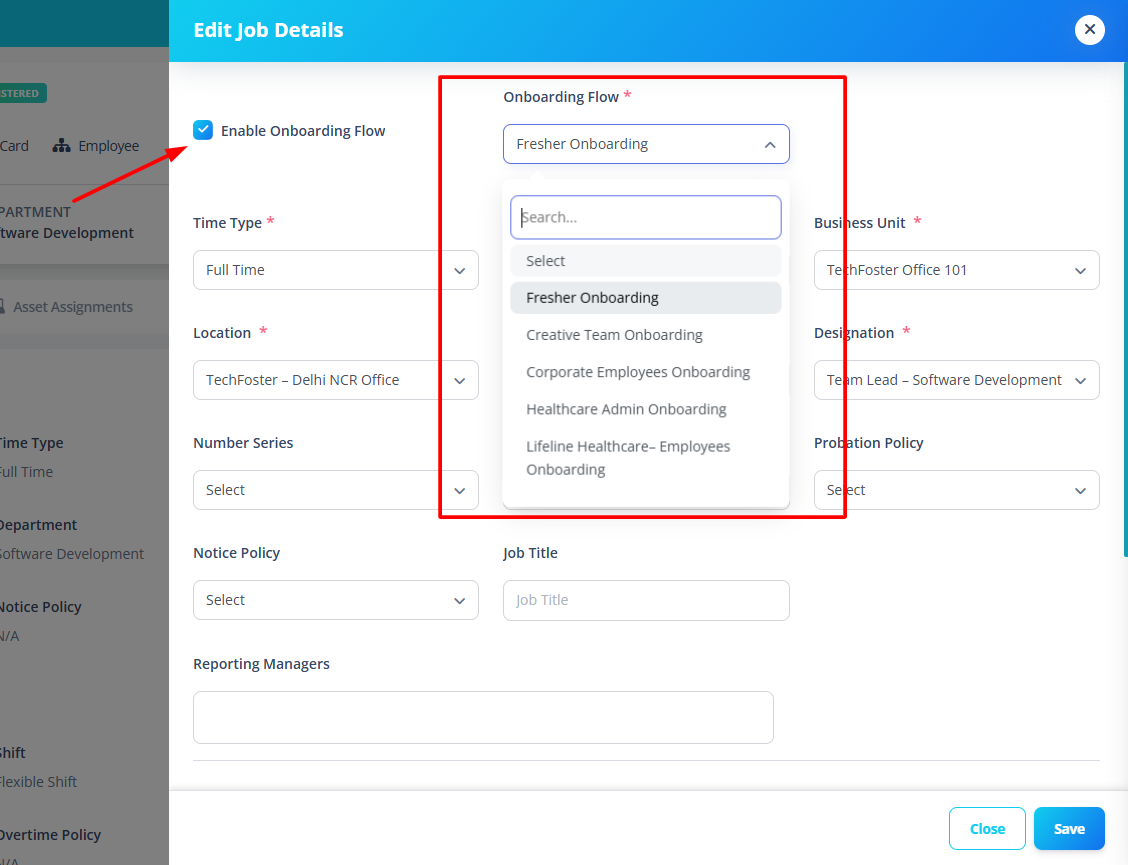Open the Business Unit dropdown
This screenshot has width=1128, height=865.
[x=956, y=270]
